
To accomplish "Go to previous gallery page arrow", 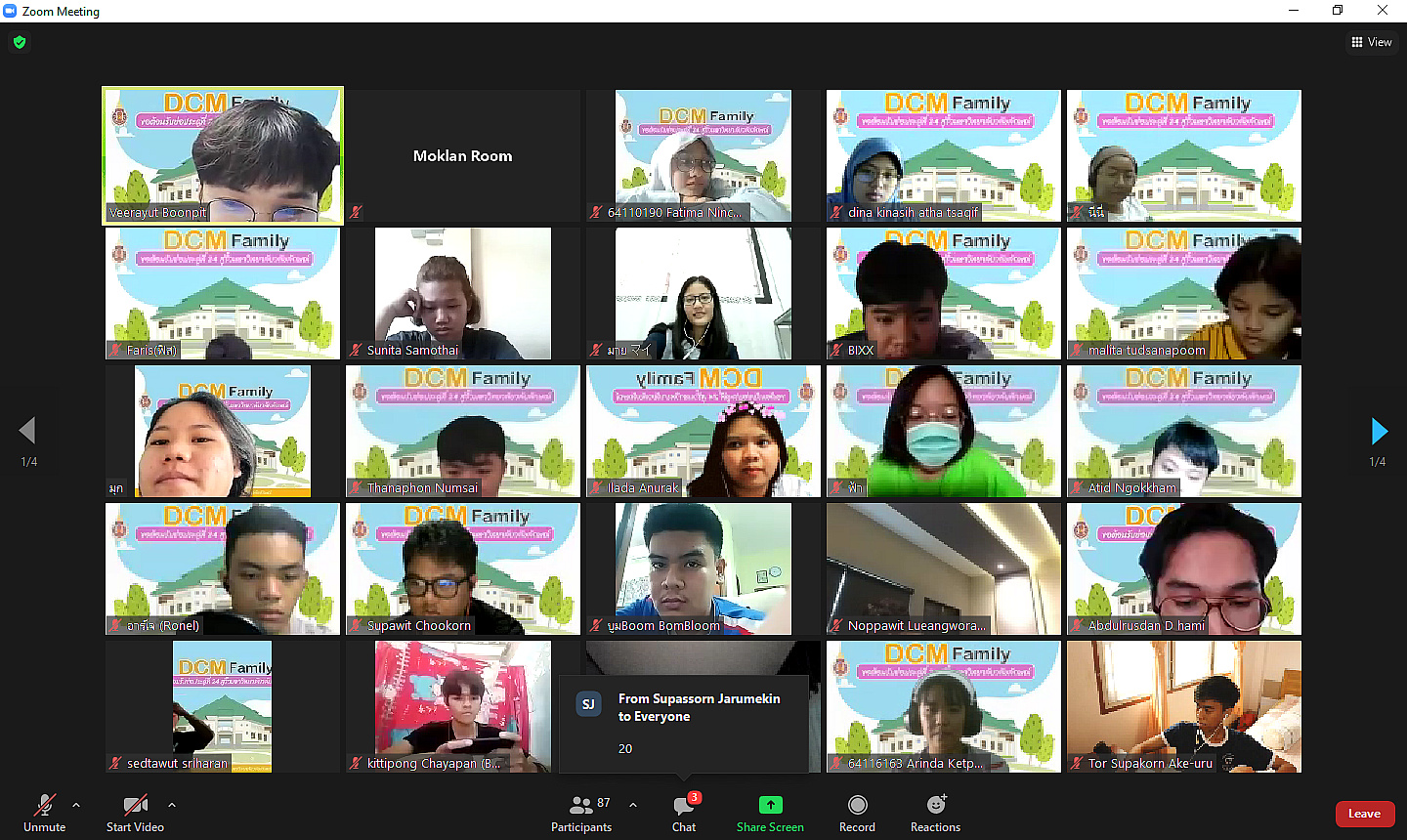I will click(27, 431).
